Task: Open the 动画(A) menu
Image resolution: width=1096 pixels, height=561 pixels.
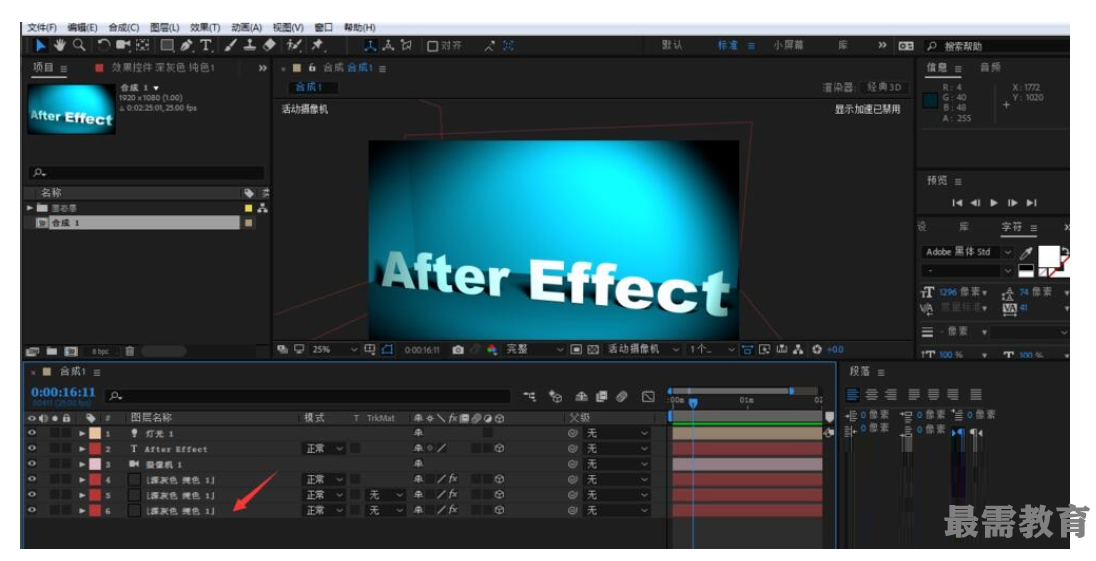Action: [246, 27]
